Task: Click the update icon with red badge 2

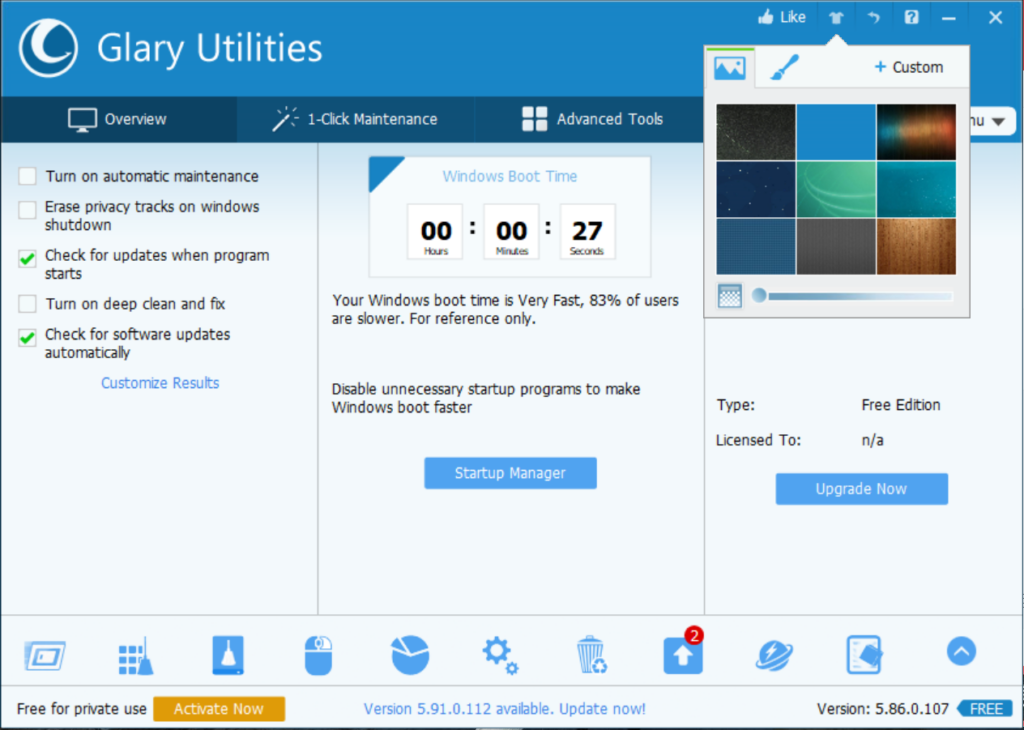Action: click(681, 654)
